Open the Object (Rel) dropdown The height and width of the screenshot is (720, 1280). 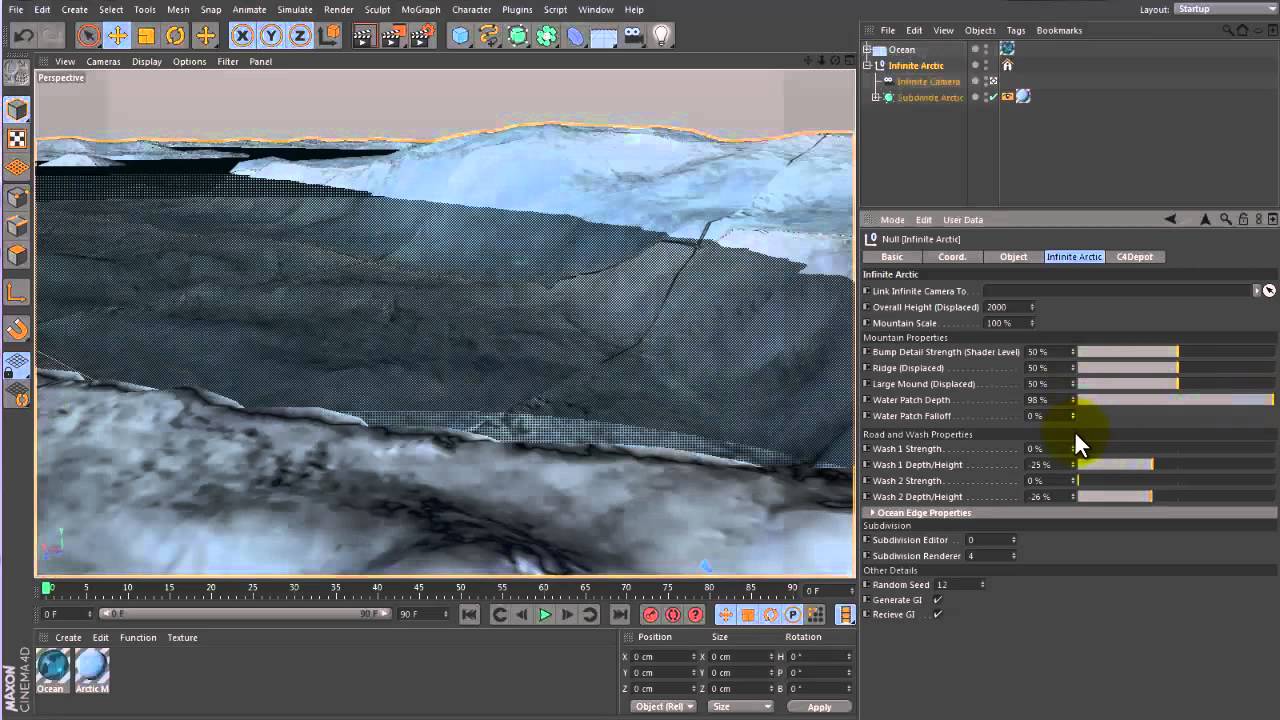(664, 706)
